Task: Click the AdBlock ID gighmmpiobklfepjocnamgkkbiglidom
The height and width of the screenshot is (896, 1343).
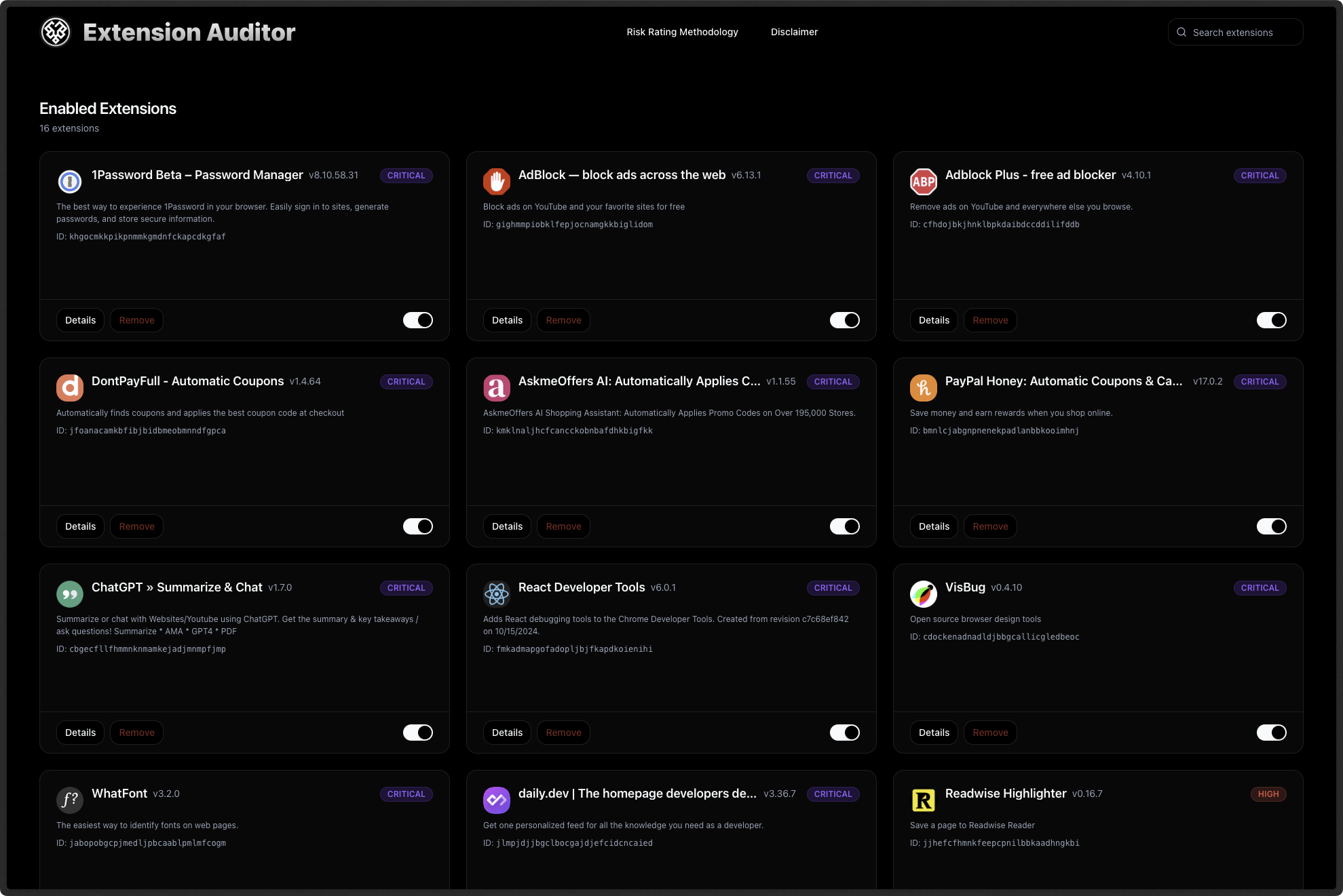Action: [x=574, y=225]
